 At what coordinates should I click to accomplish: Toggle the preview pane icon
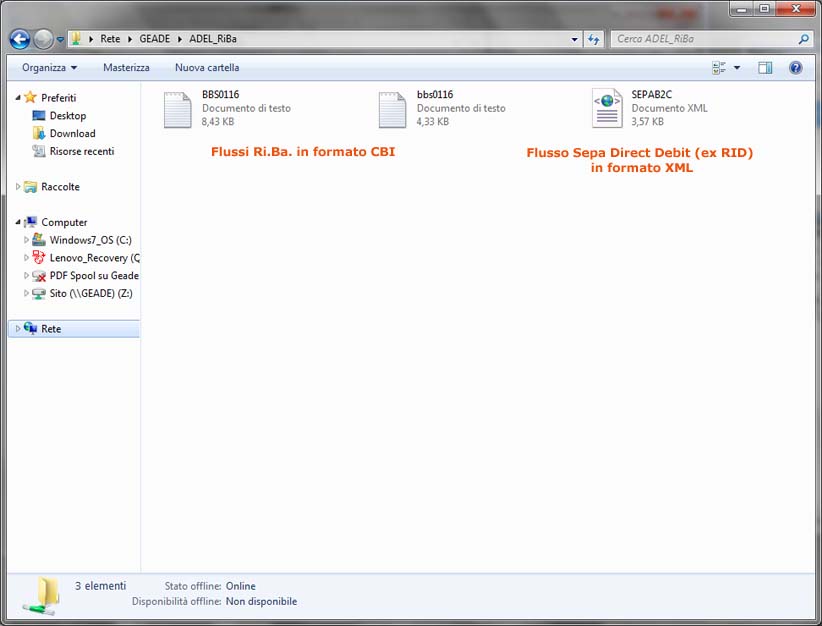pyautogui.click(x=765, y=68)
